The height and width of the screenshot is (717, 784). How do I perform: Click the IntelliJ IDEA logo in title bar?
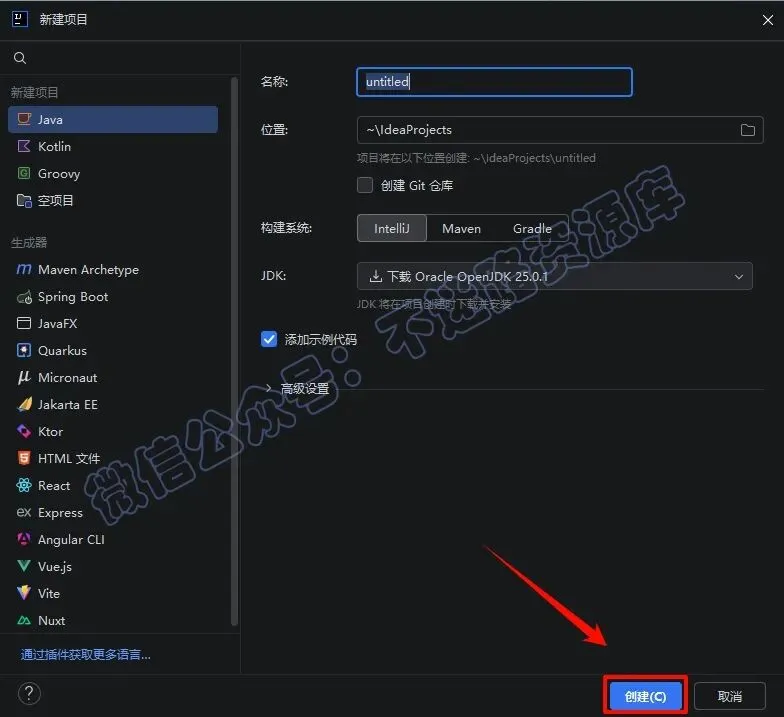point(20,20)
